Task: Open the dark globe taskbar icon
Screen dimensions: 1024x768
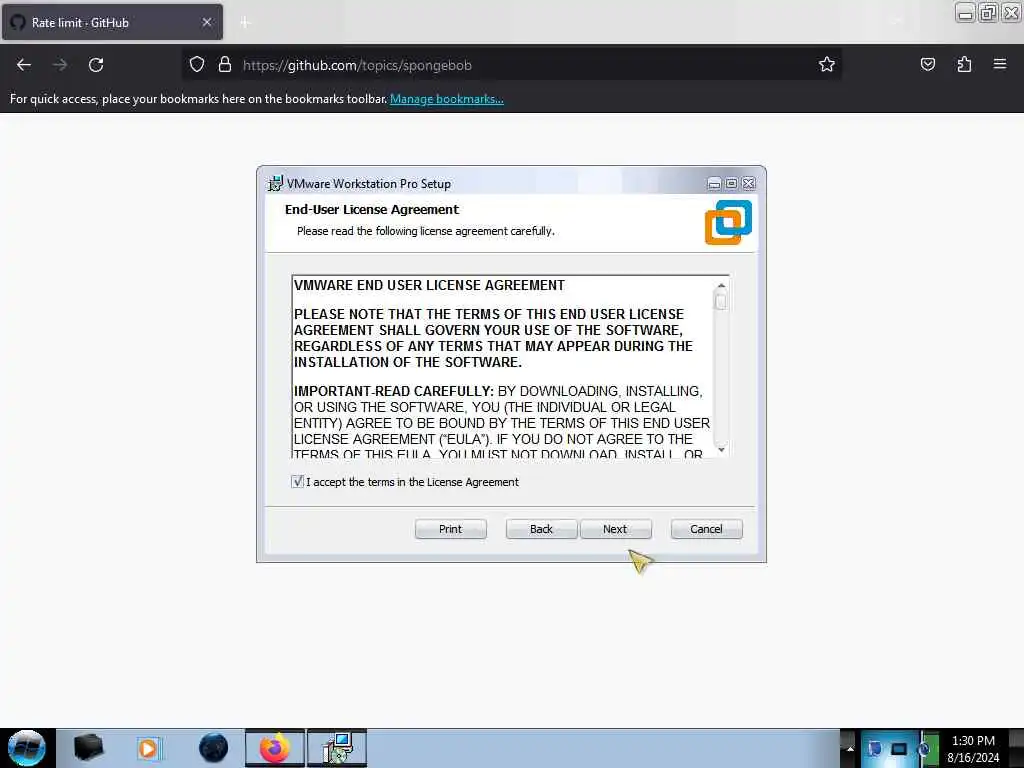Action: click(x=213, y=748)
